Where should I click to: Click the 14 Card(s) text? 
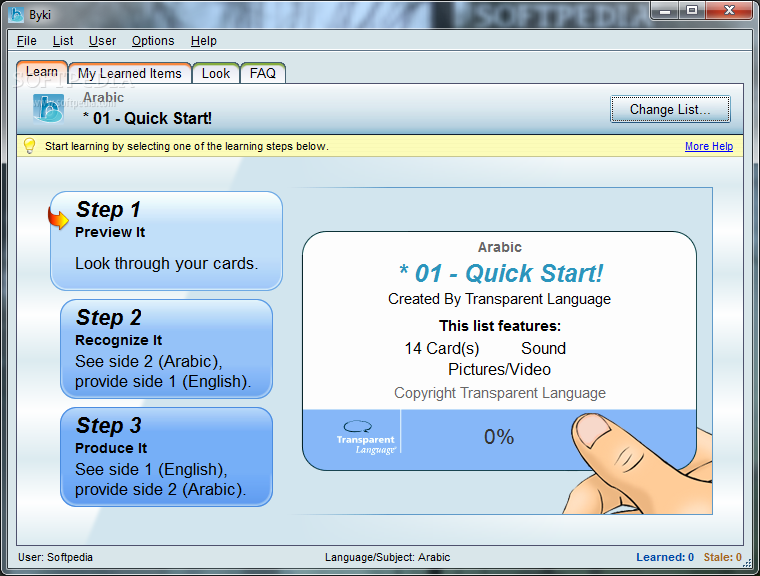(x=442, y=348)
